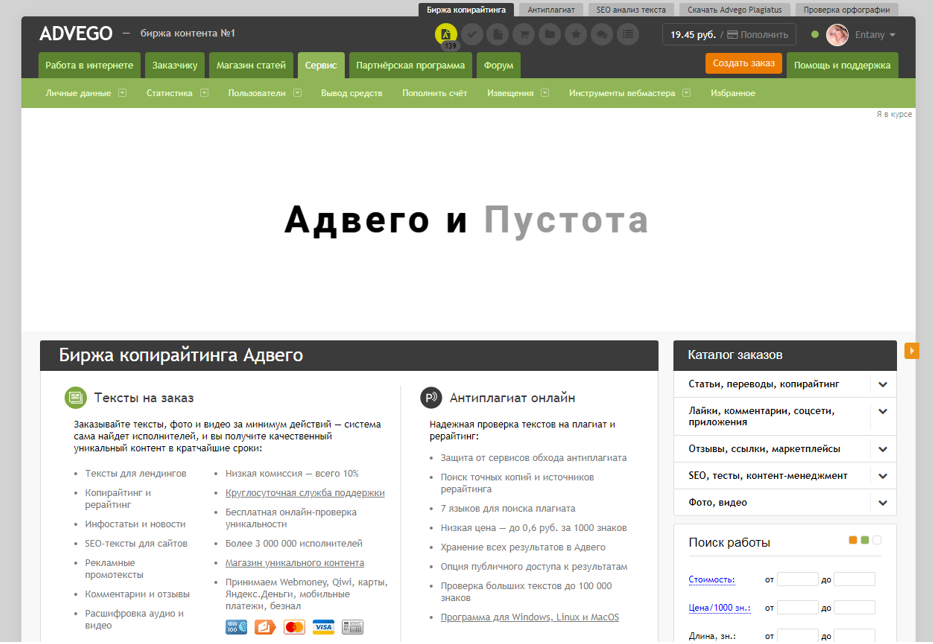Click the 'Антиплагиат онлайн' round icon

(x=431, y=398)
